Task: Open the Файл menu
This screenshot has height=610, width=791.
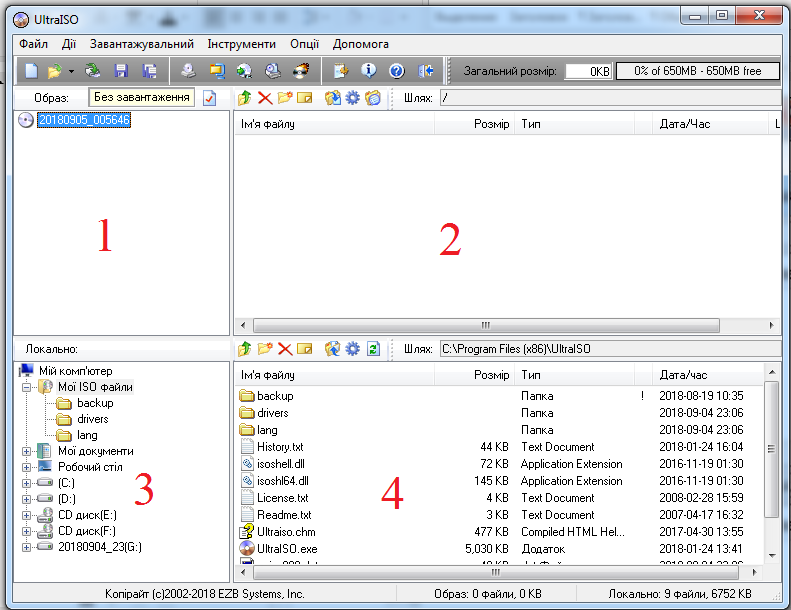Action: [33, 44]
